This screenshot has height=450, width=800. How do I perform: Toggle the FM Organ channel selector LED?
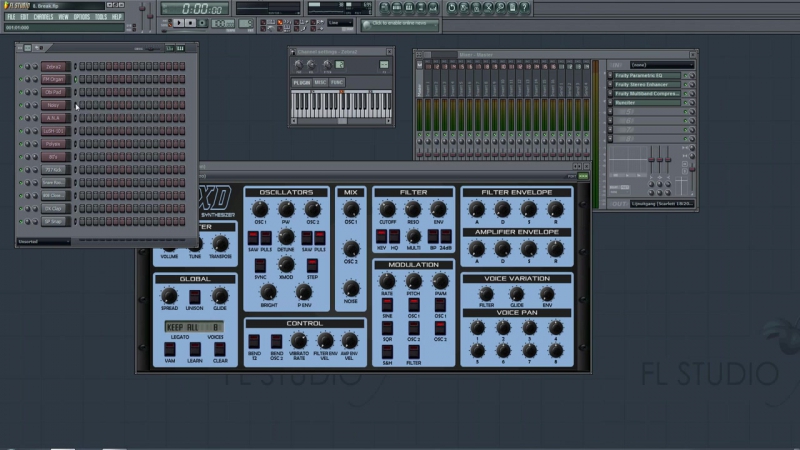point(76,79)
